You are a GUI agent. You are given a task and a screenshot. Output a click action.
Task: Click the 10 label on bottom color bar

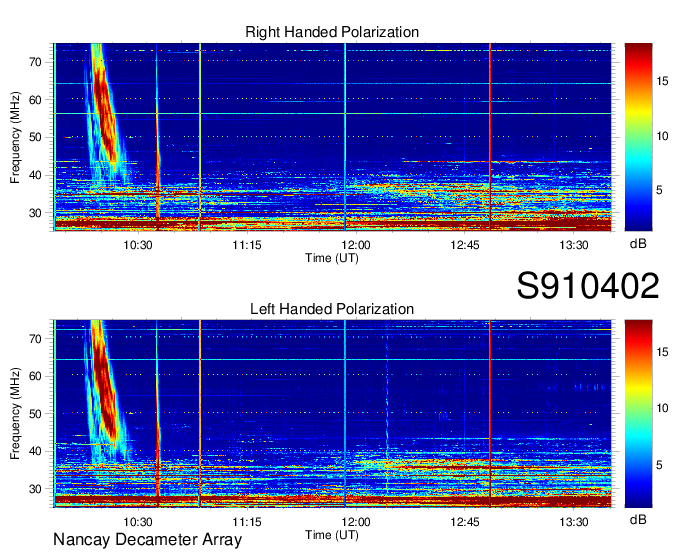tap(662, 408)
